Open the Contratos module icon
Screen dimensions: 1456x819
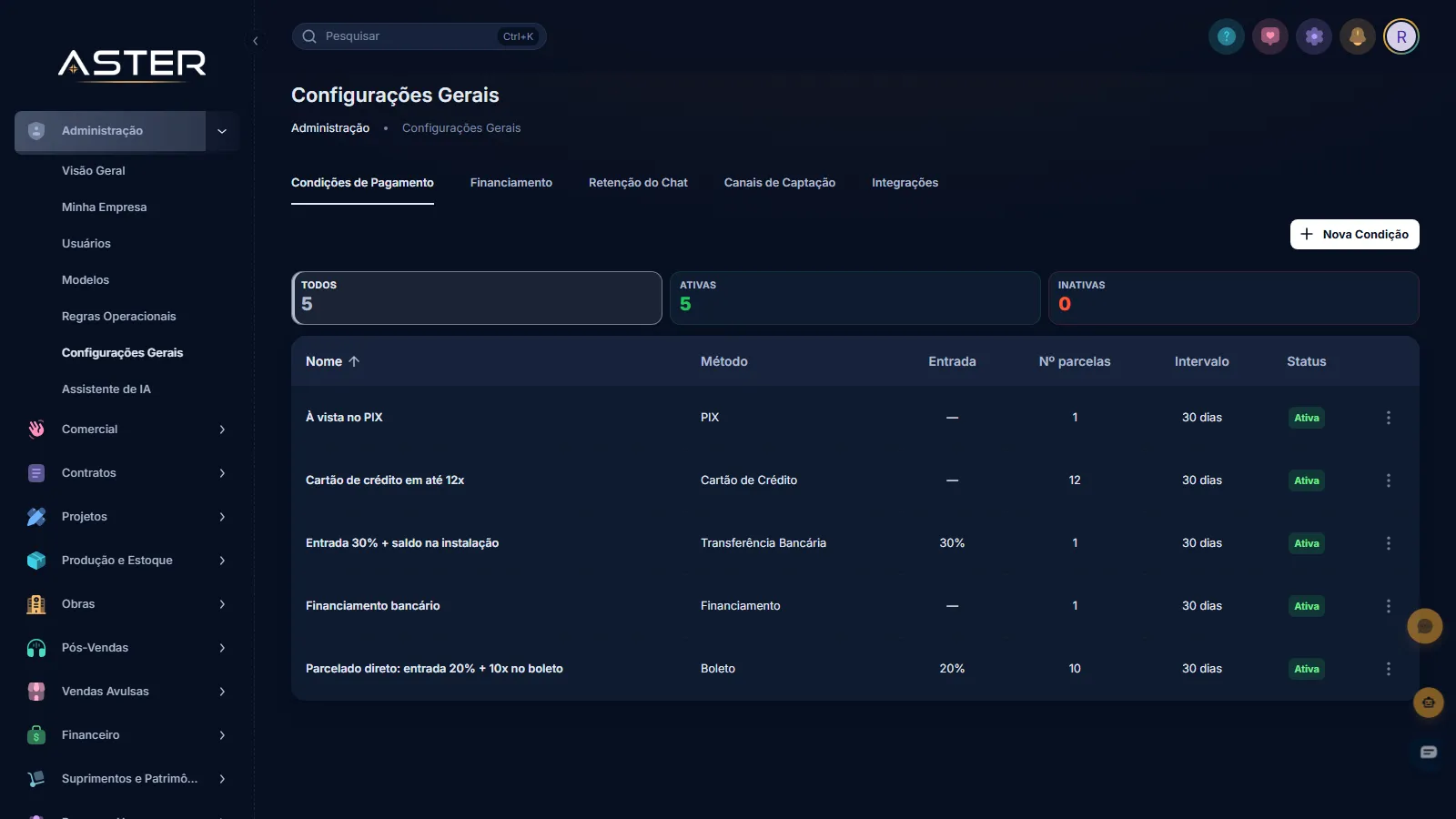point(36,473)
